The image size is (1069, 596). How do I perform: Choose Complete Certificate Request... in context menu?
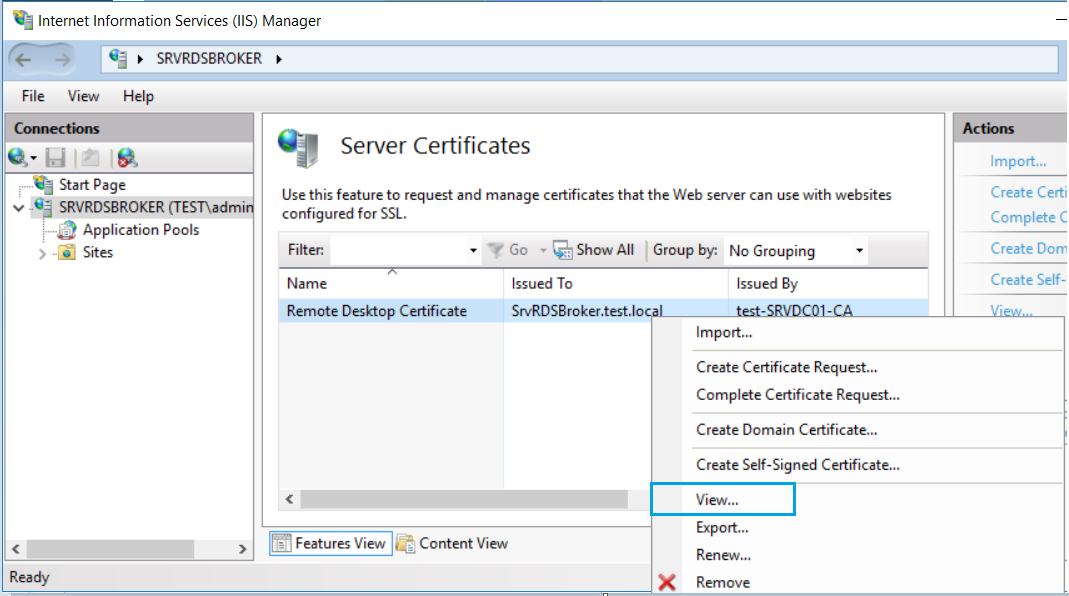(798, 395)
